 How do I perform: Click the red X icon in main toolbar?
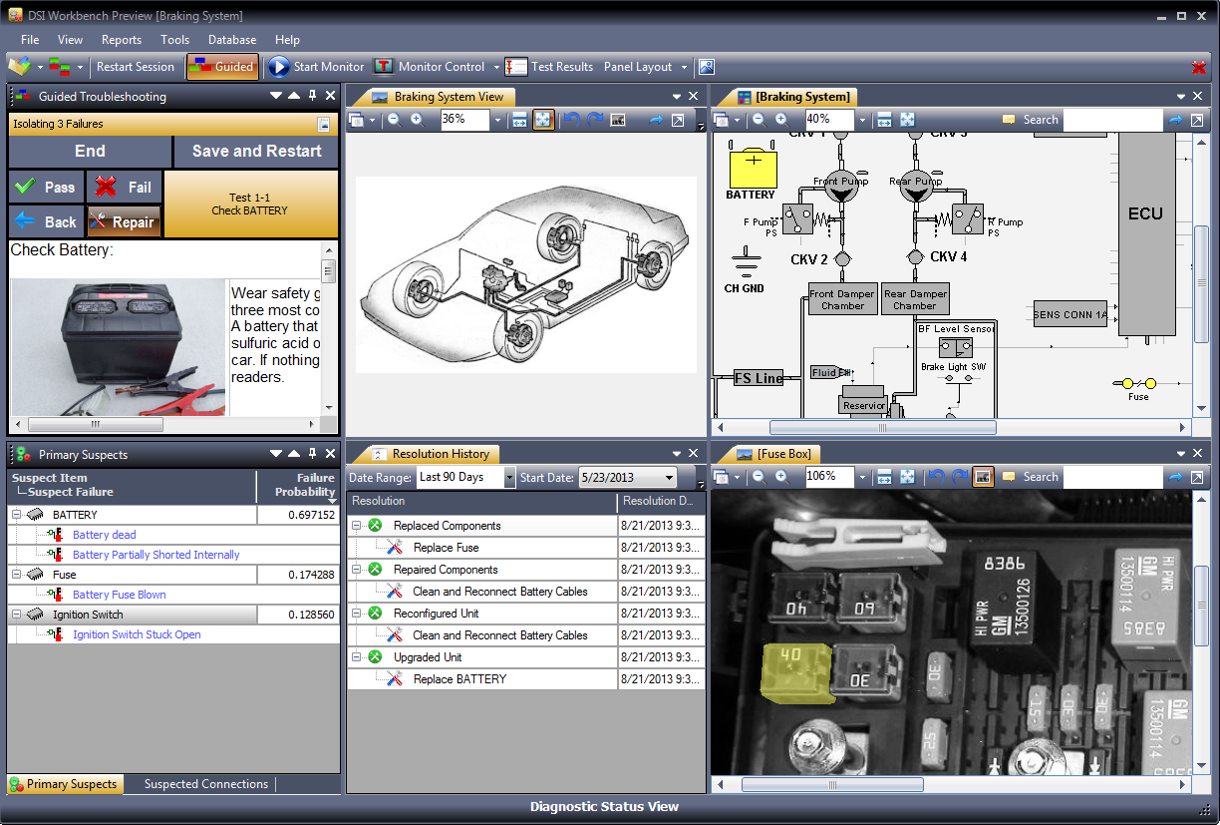coord(1199,67)
